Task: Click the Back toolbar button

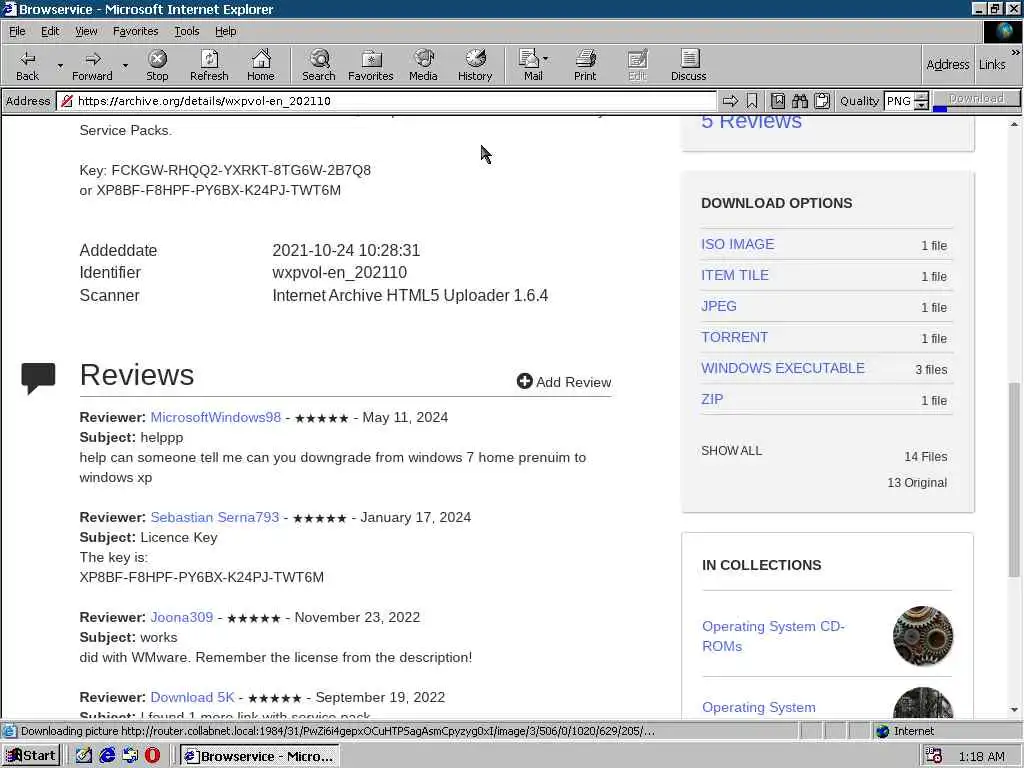Action: pyautogui.click(x=27, y=65)
